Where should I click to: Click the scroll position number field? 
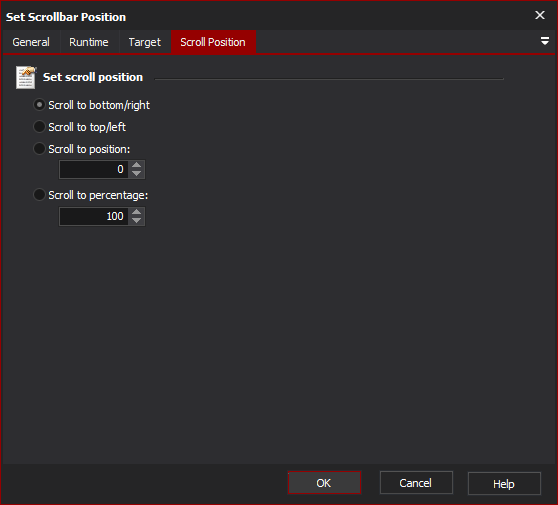point(93,169)
